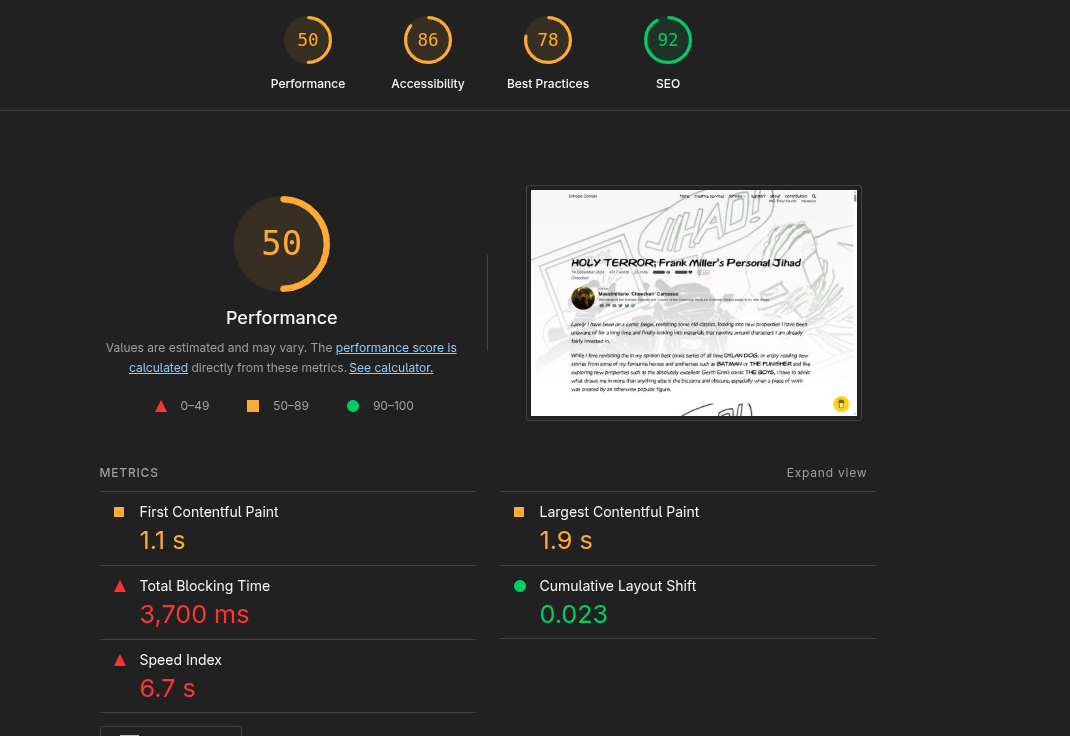Click the First Contentful Paint orange square marker
Image resolution: width=1070 pixels, height=736 pixels.
point(119,511)
